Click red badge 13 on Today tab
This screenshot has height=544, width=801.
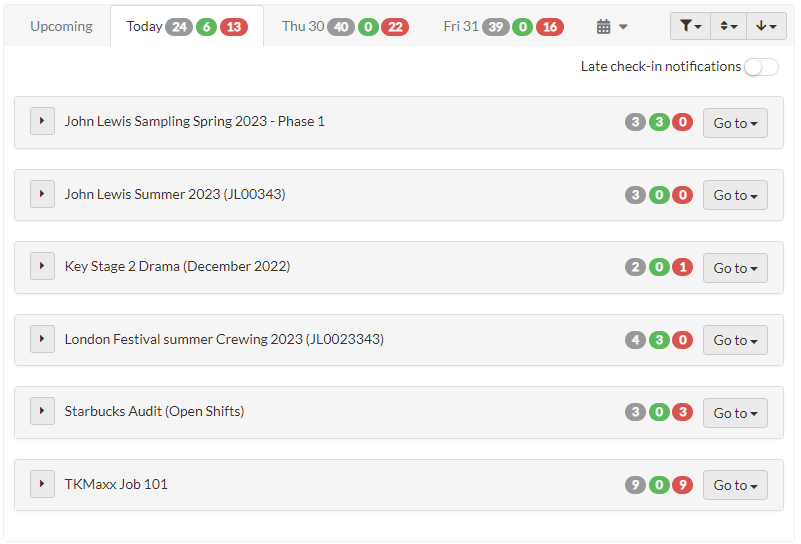click(x=234, y=27)
